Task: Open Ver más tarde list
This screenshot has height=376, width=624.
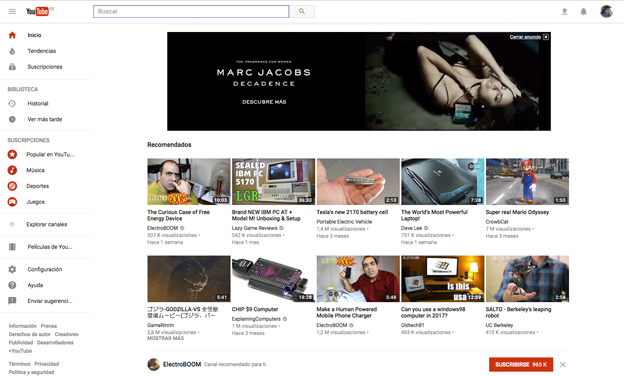Action: [x=45, y=119]
